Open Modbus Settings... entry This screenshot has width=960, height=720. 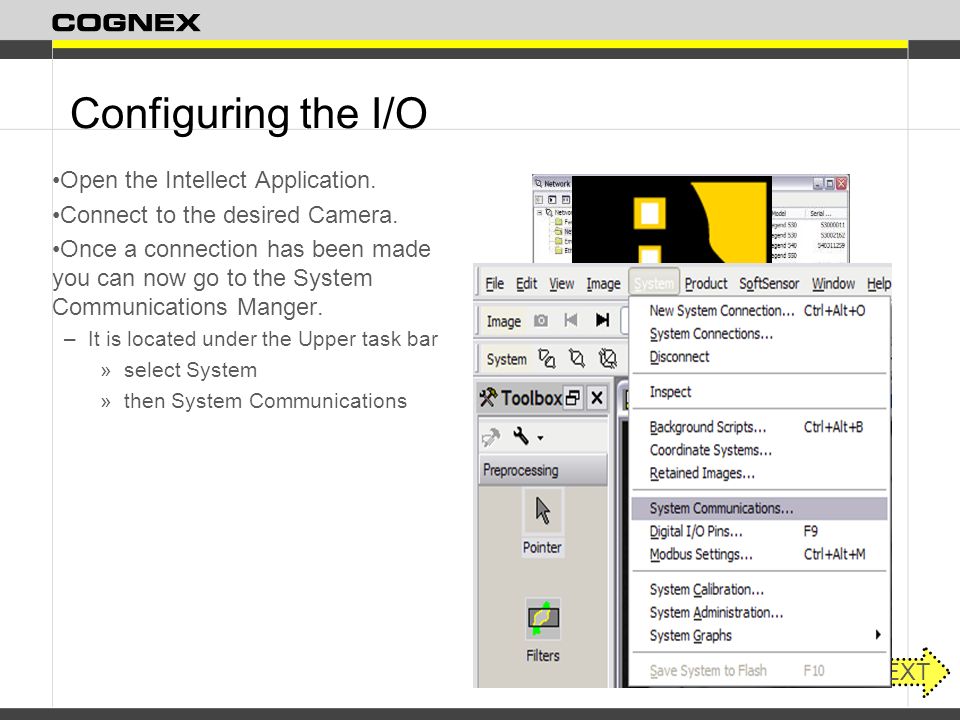point(759,555)
